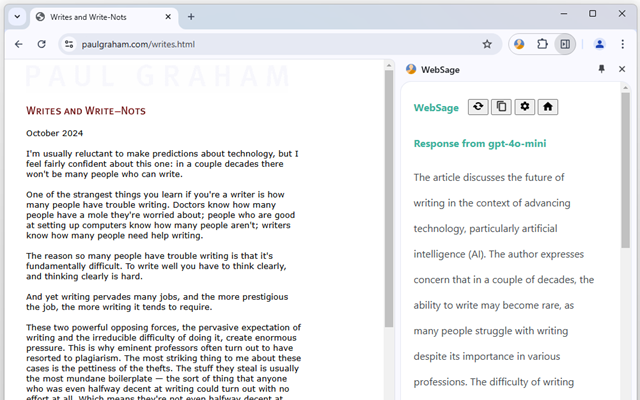The height and width of the screenshot is (400, 640).
Task: Click the article scrollbar up arrow
Action: click(389, 65)
